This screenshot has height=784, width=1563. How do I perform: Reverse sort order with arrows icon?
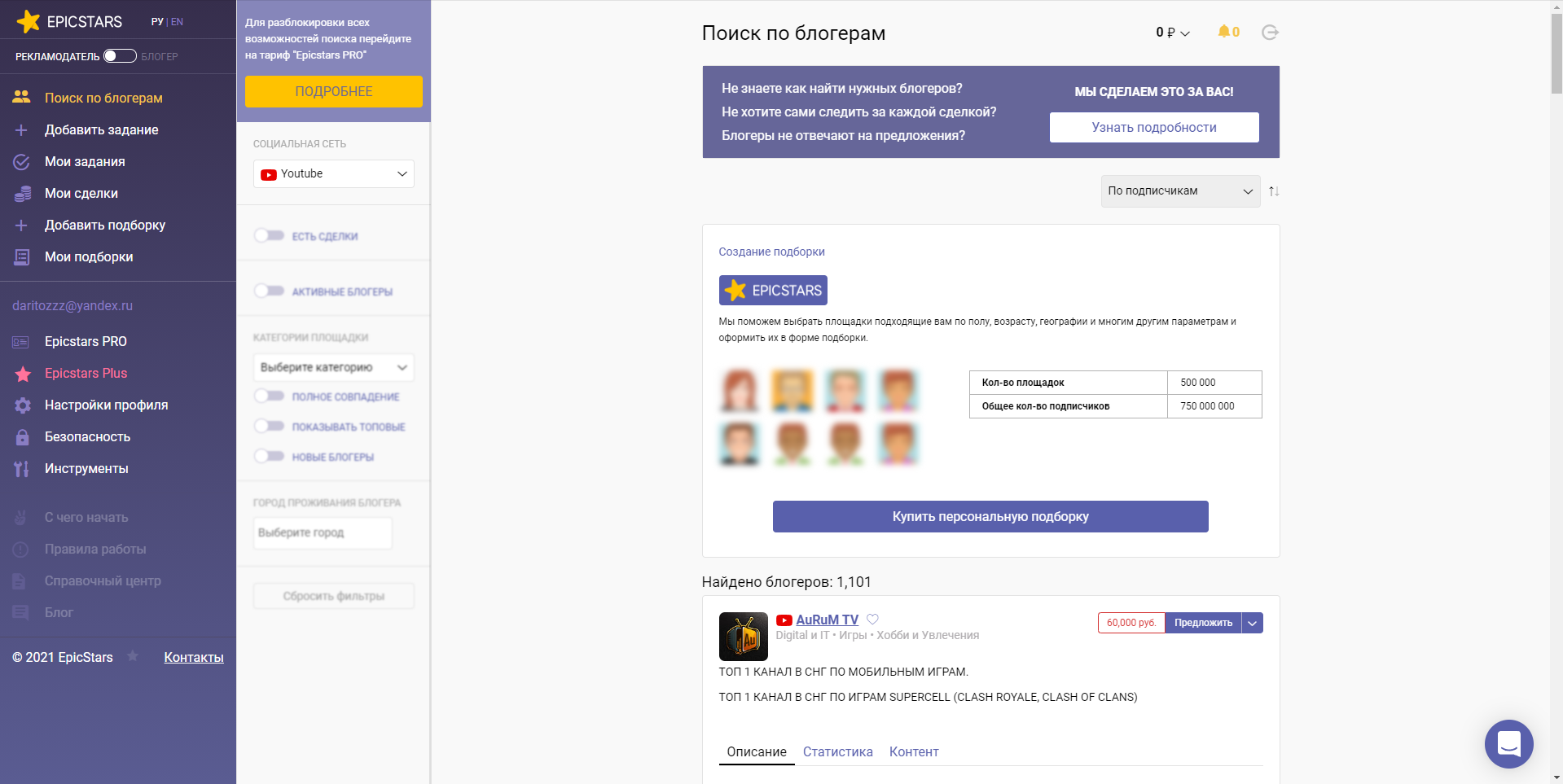click(x=1274, y=191)
